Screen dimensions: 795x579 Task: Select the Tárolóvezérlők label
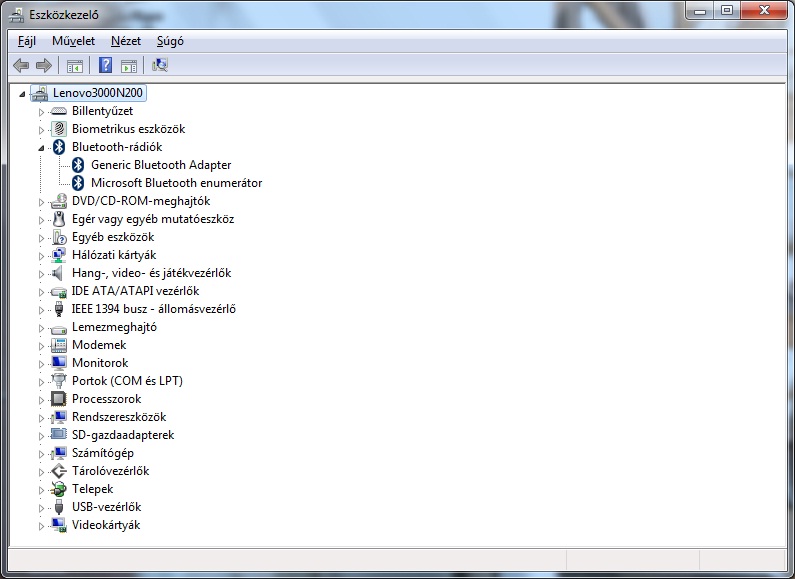coord(111,471)
